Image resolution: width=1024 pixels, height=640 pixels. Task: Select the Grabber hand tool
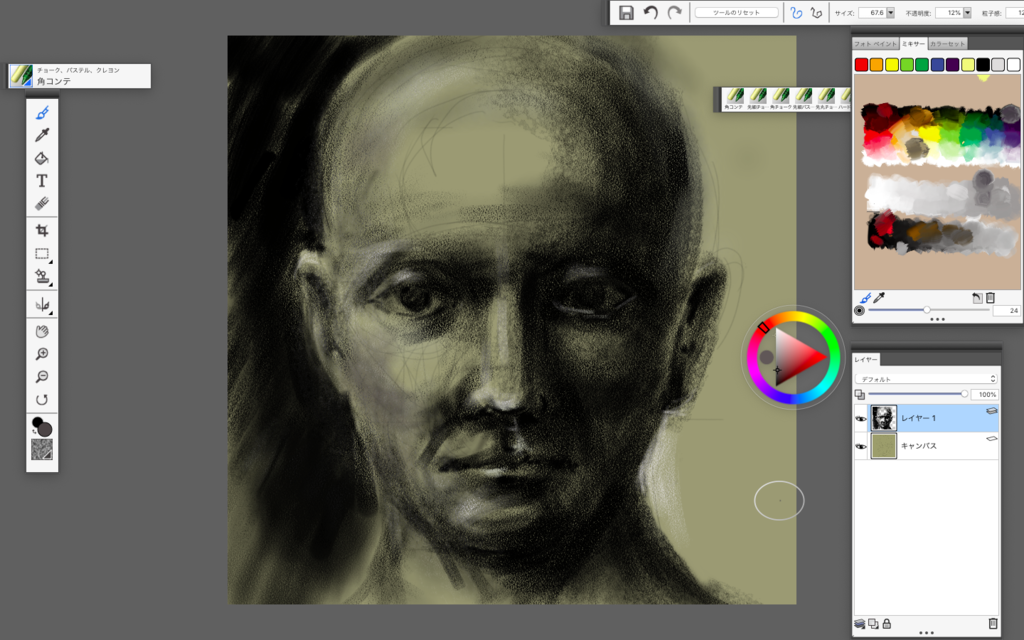pos(42,331)
